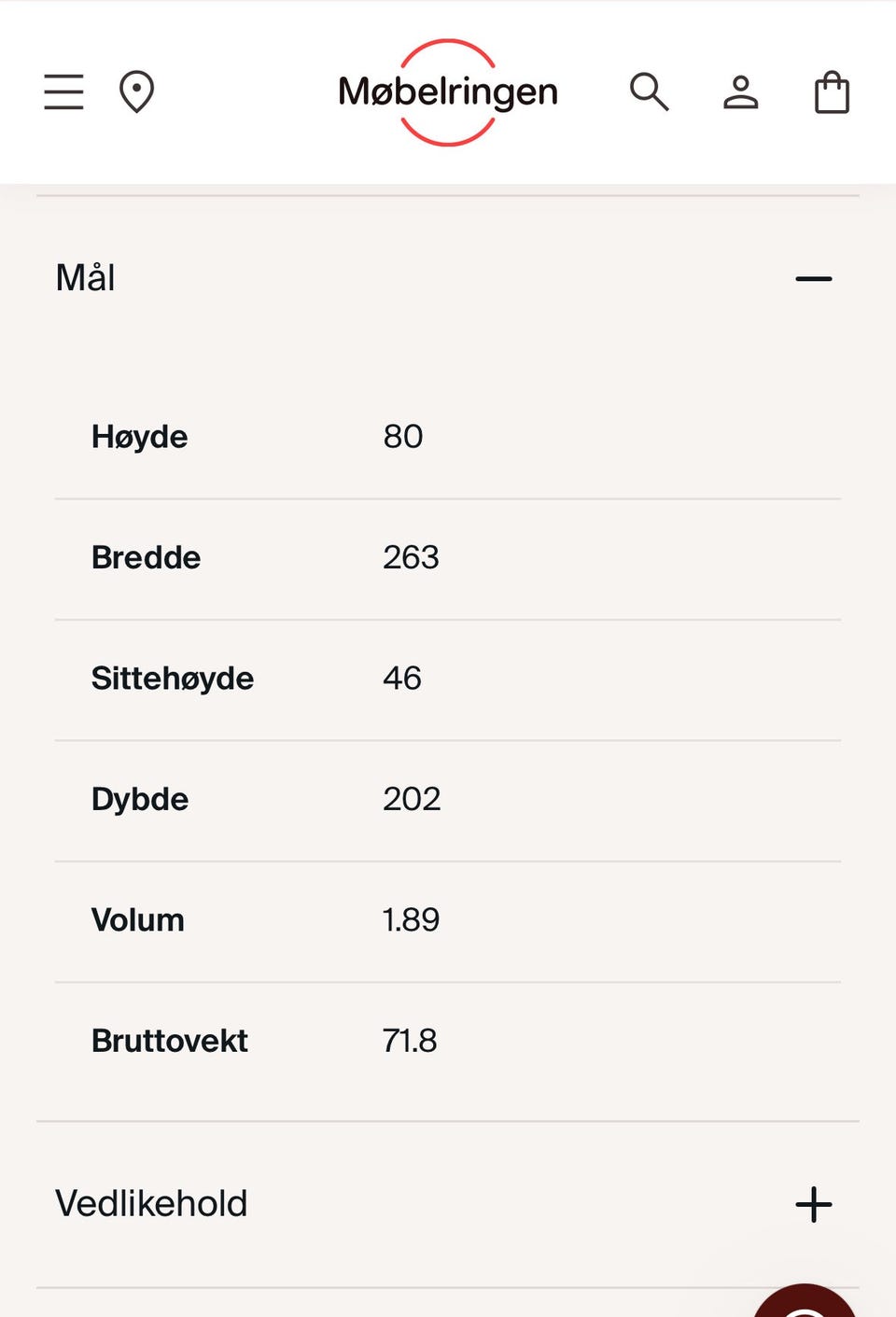
Task: Open search with magnifier icon
Action: [649, 92]
